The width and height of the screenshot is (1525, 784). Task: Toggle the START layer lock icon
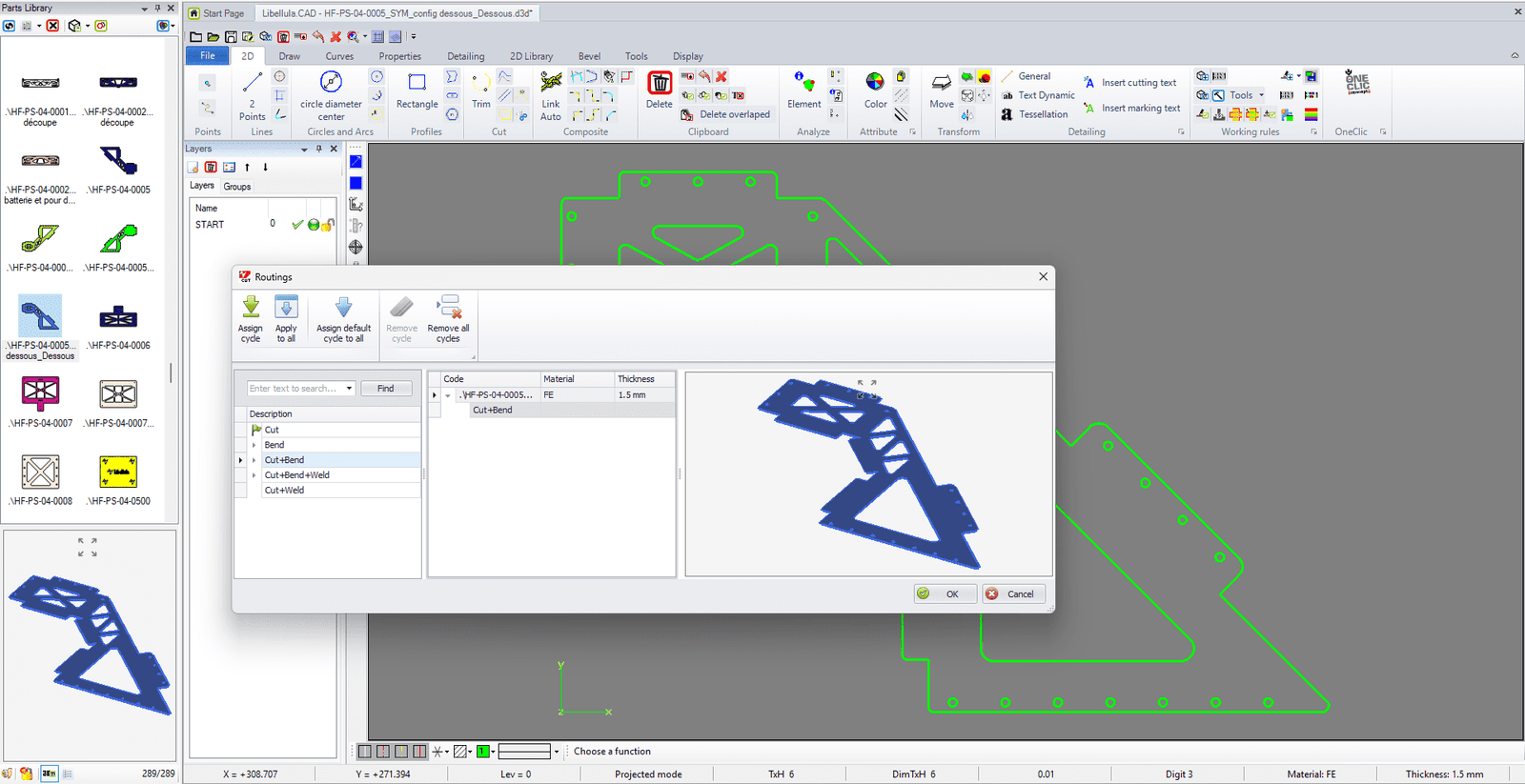pyautogui.click(x=328, y=225)
